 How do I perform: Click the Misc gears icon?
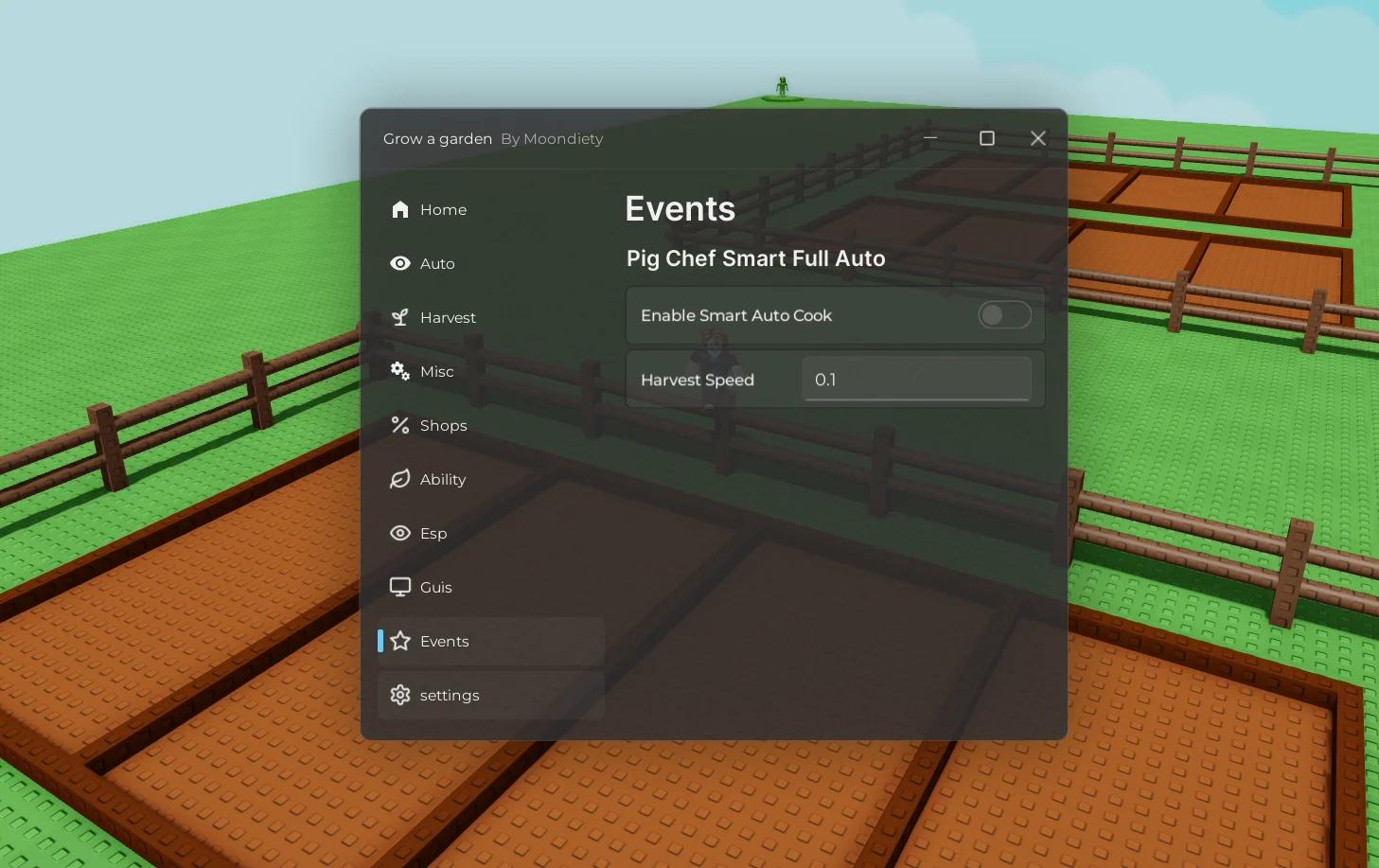click(x=399, y=371)
